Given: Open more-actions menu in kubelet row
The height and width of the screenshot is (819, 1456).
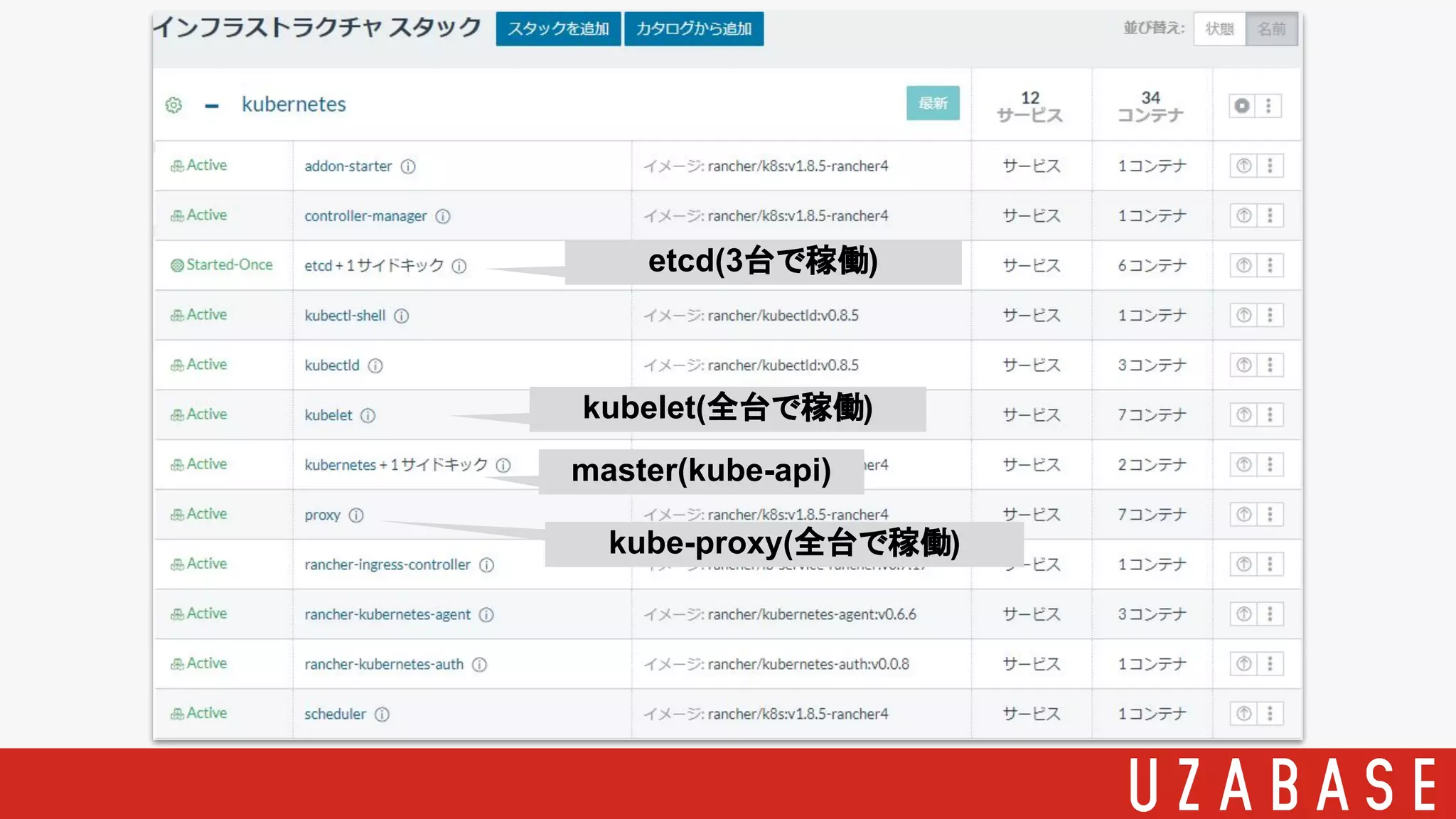Looking at the screenshot, I should click(x=1270, y=414).
